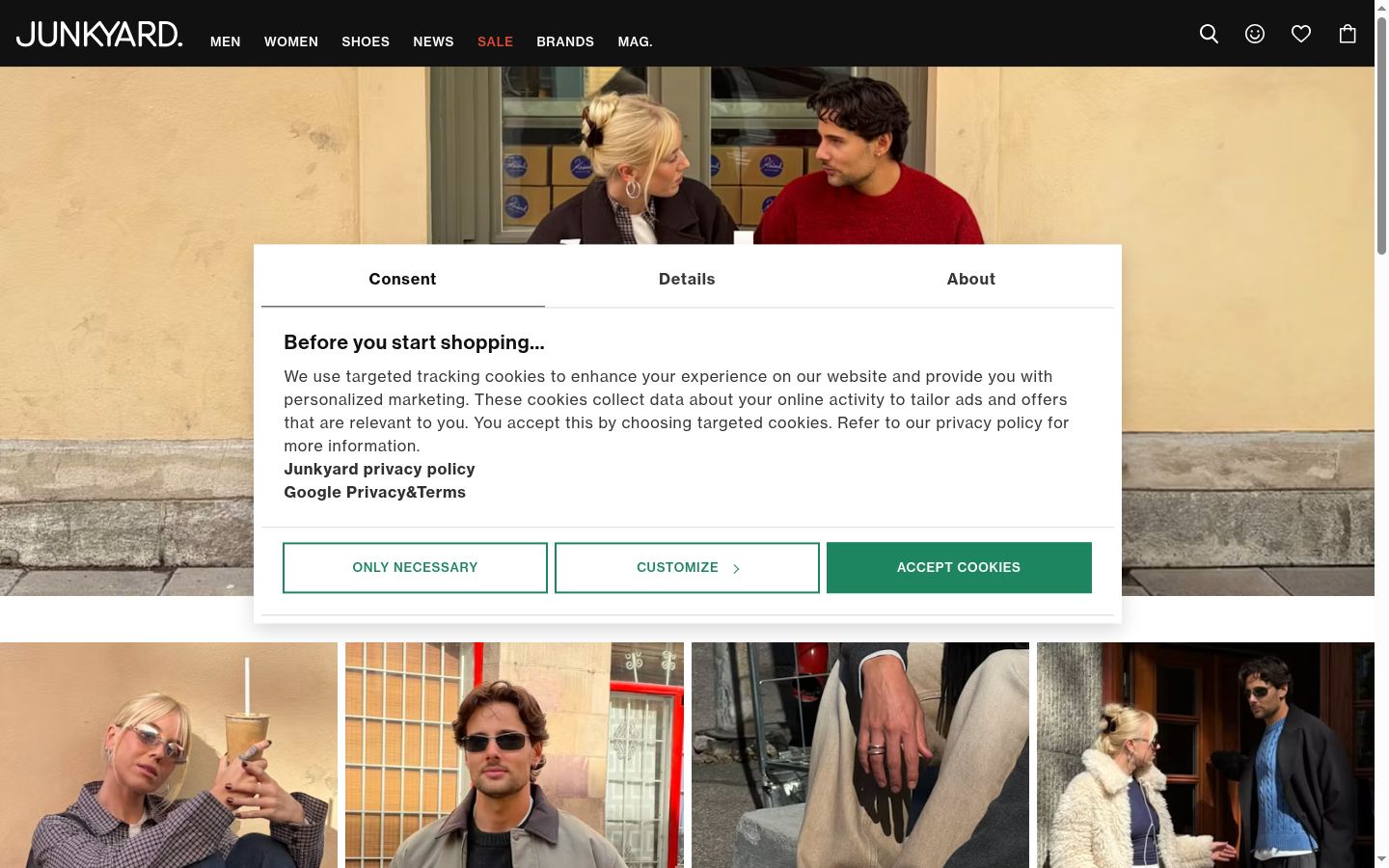The image size is (1389, 868).
Task: Open the BRANDS menu
Action: 565,41
